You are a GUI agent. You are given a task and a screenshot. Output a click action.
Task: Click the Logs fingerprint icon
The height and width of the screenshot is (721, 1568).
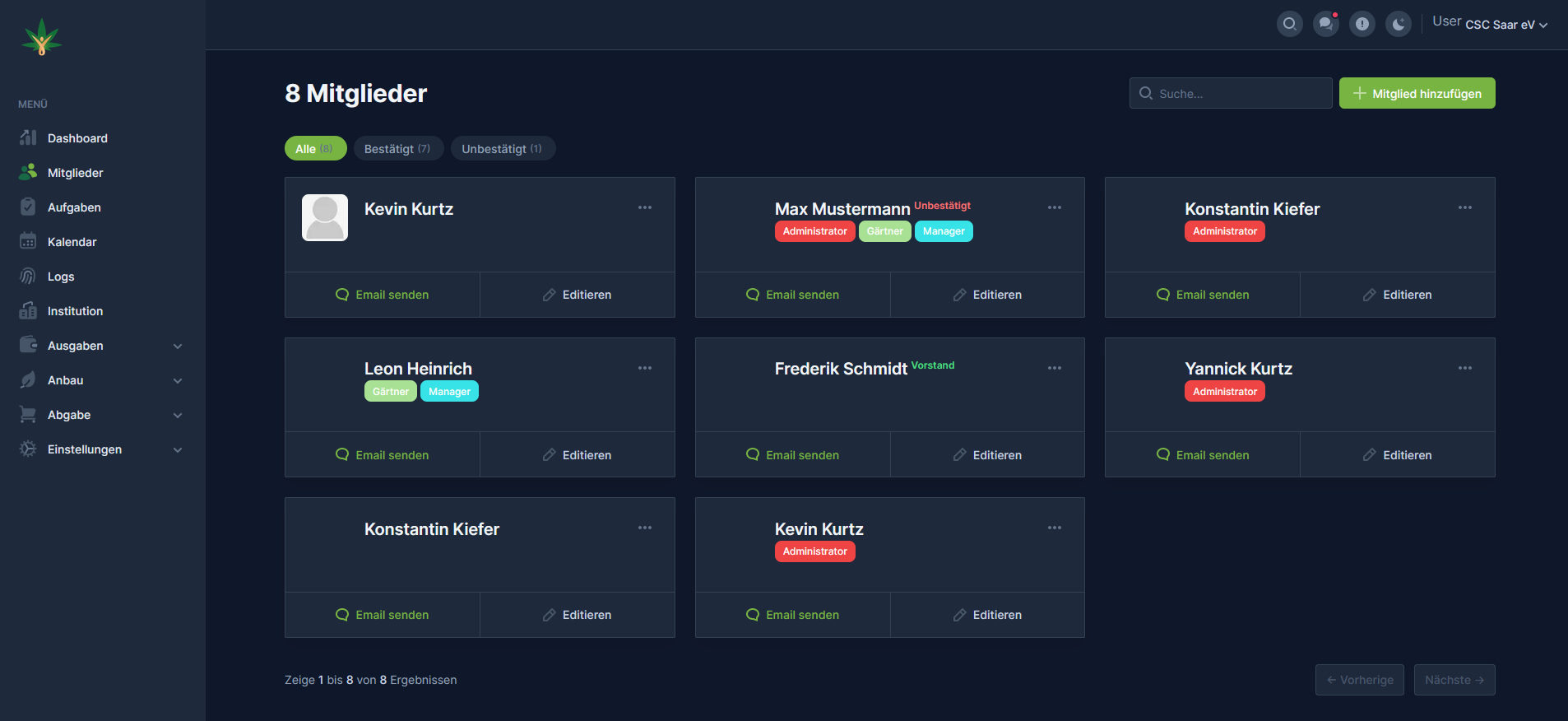pyautogui.click(x=28, y=276)
